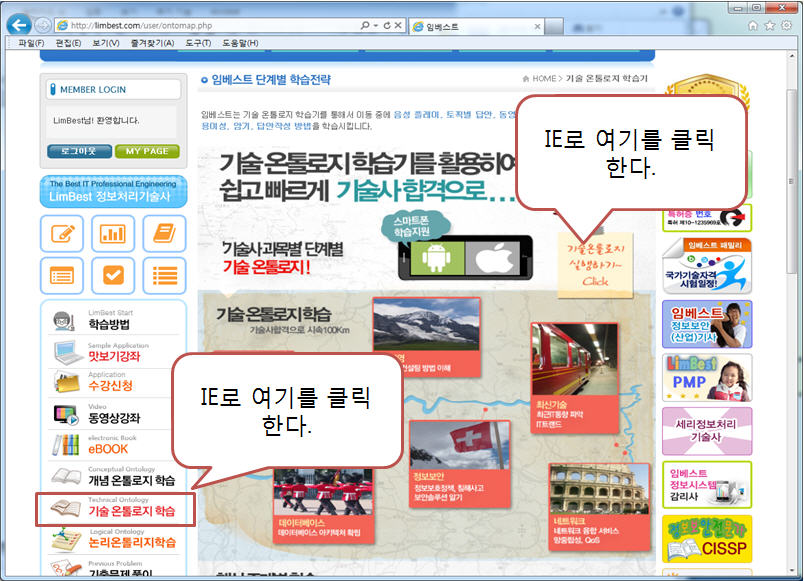Click the MY PAGE button
The image size is (804, 581).
[147, 151]
